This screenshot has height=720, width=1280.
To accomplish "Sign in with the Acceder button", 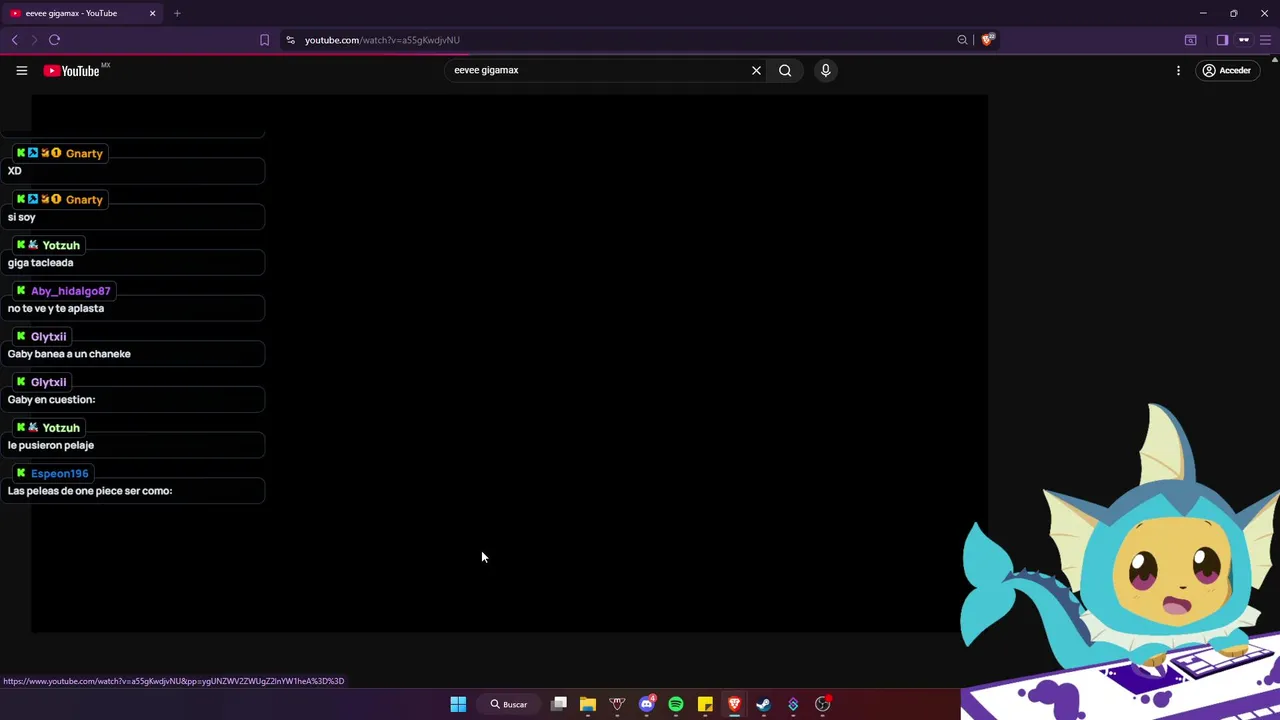I will [x=1227, y=70].
